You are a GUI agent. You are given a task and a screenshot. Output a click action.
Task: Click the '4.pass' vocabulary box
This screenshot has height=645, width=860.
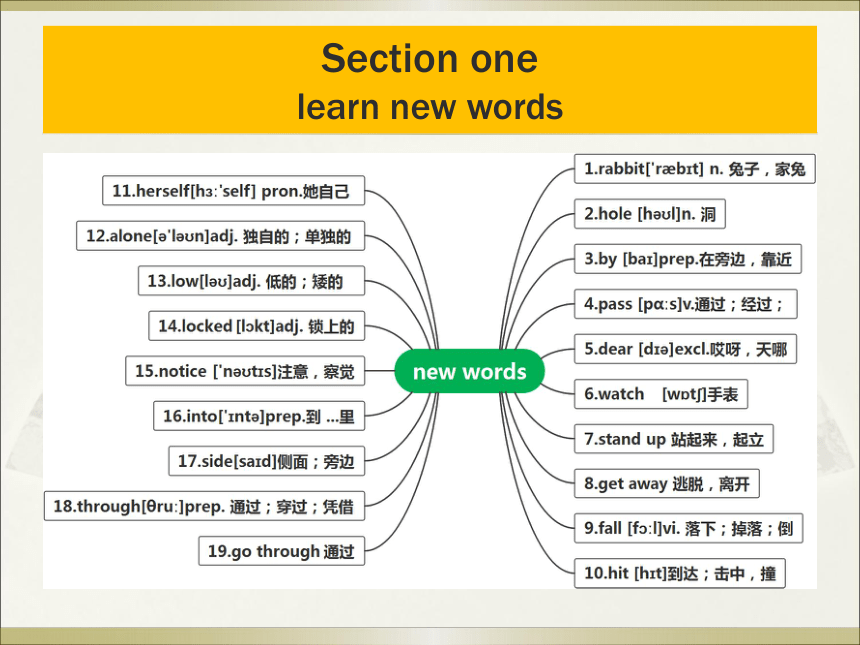click(x=686, y=304)
